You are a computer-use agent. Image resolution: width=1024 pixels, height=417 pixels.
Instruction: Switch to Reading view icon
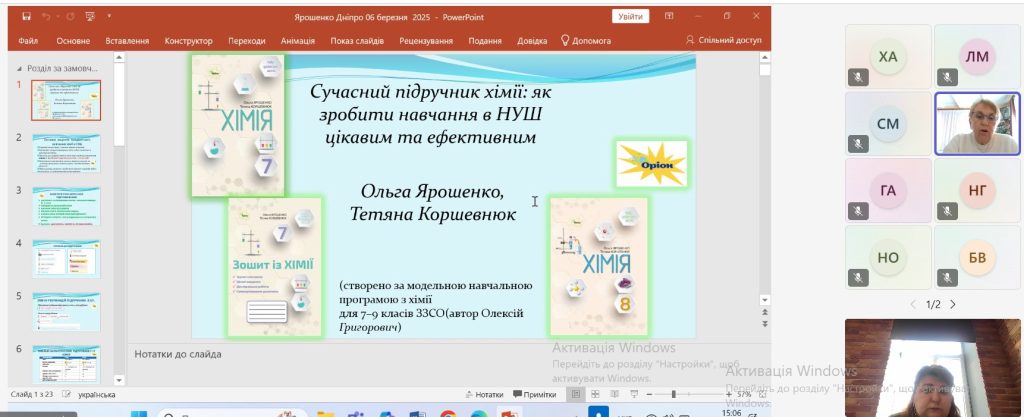pos(614,394)
